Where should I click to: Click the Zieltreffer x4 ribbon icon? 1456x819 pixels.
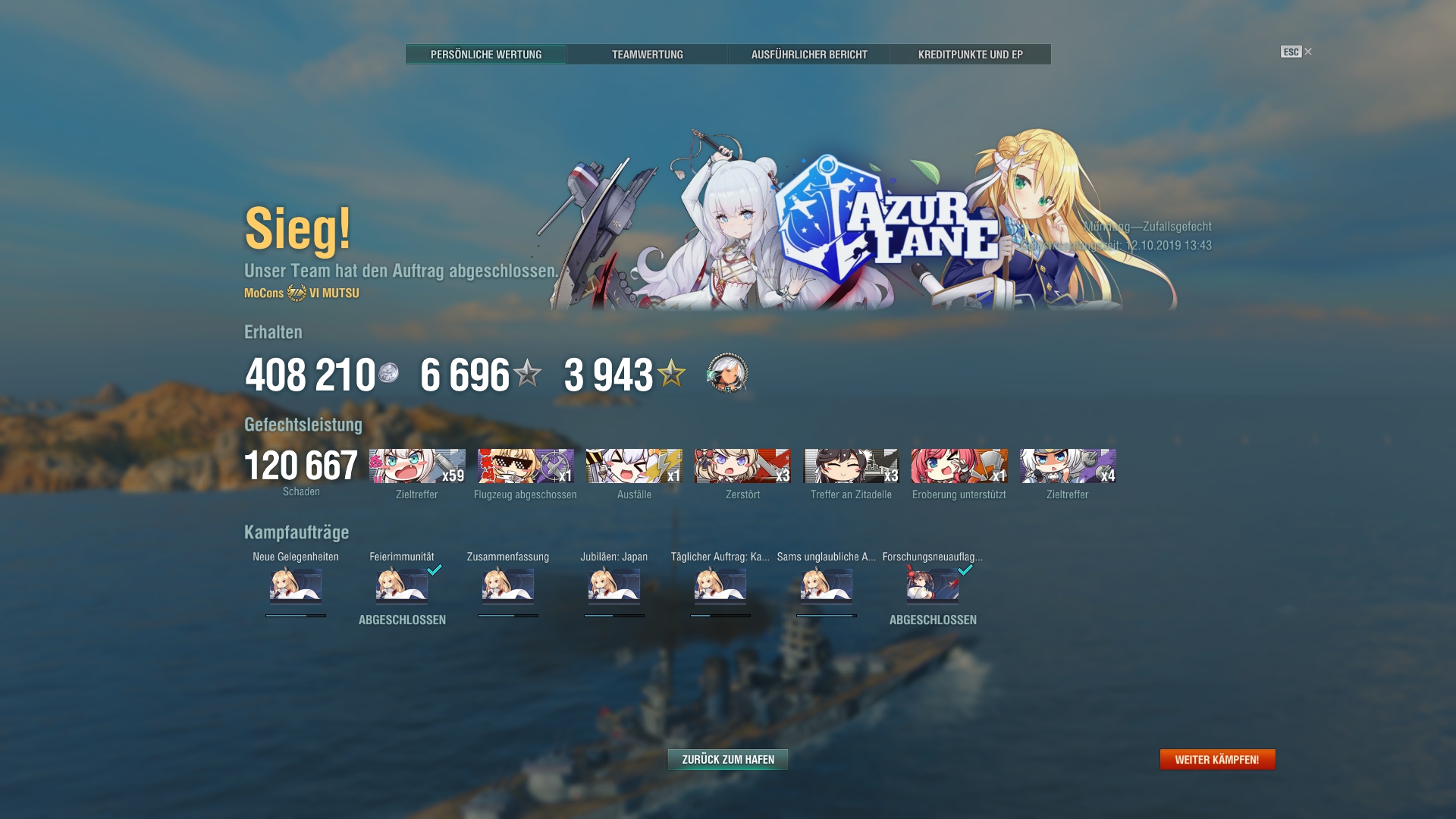tap(1068, 466)
